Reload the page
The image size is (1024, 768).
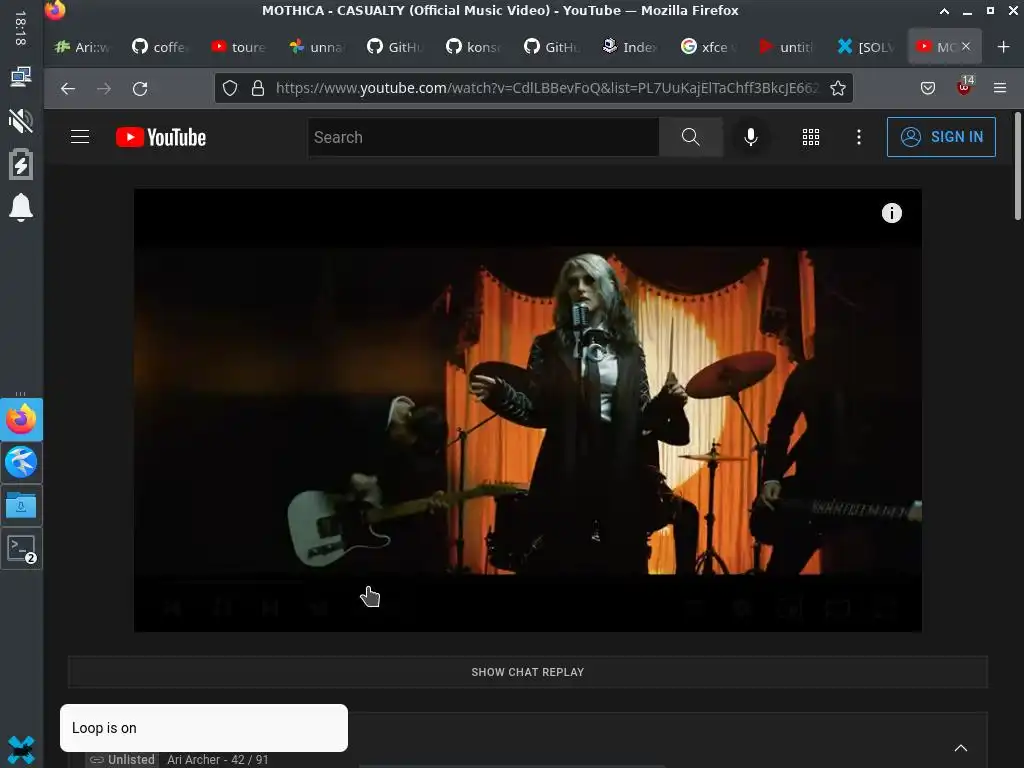(140, 88)
